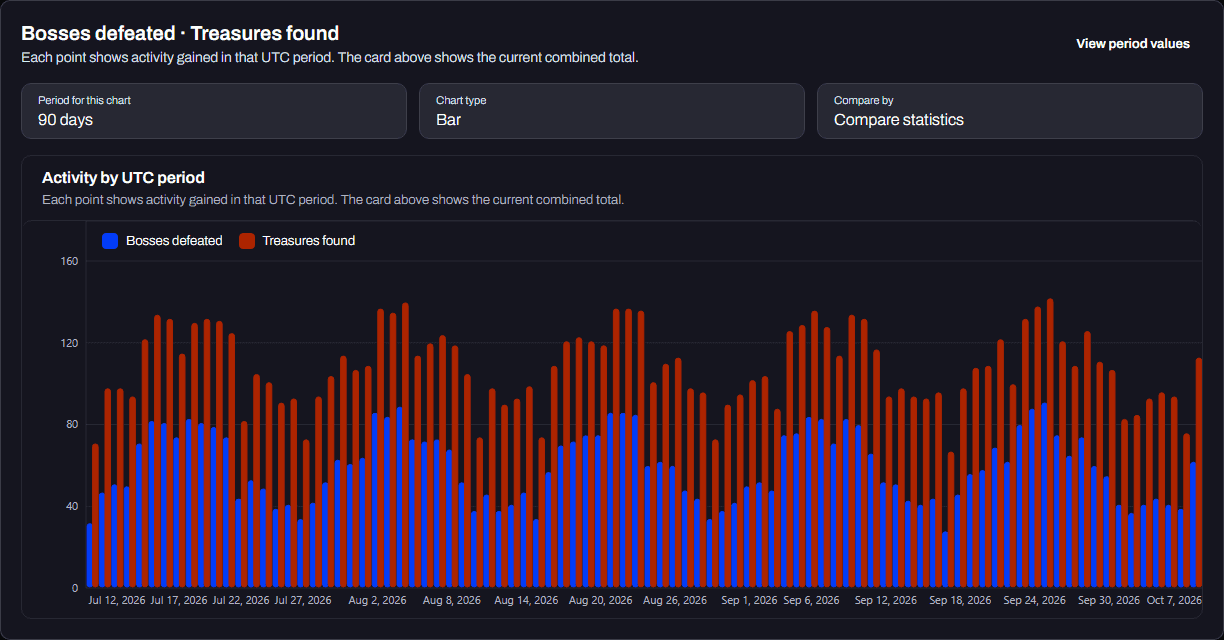Toggle the Treasures found legend swatch
The image size is (1224, 640).
point(246,241)
